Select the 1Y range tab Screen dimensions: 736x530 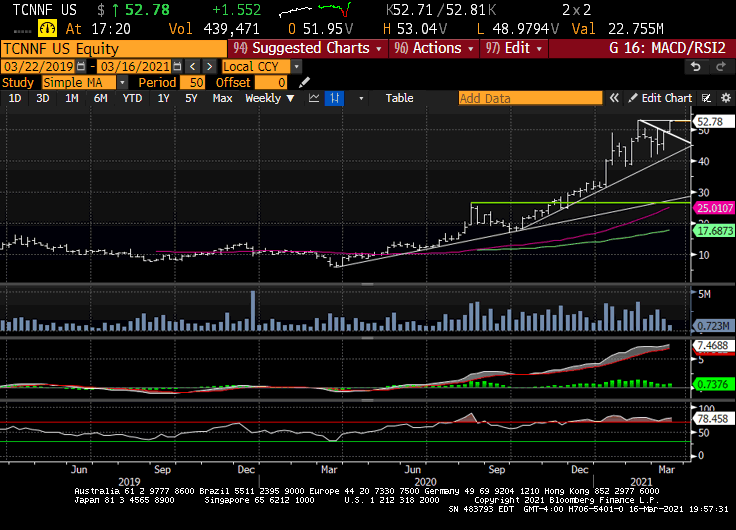coord(163,98)
